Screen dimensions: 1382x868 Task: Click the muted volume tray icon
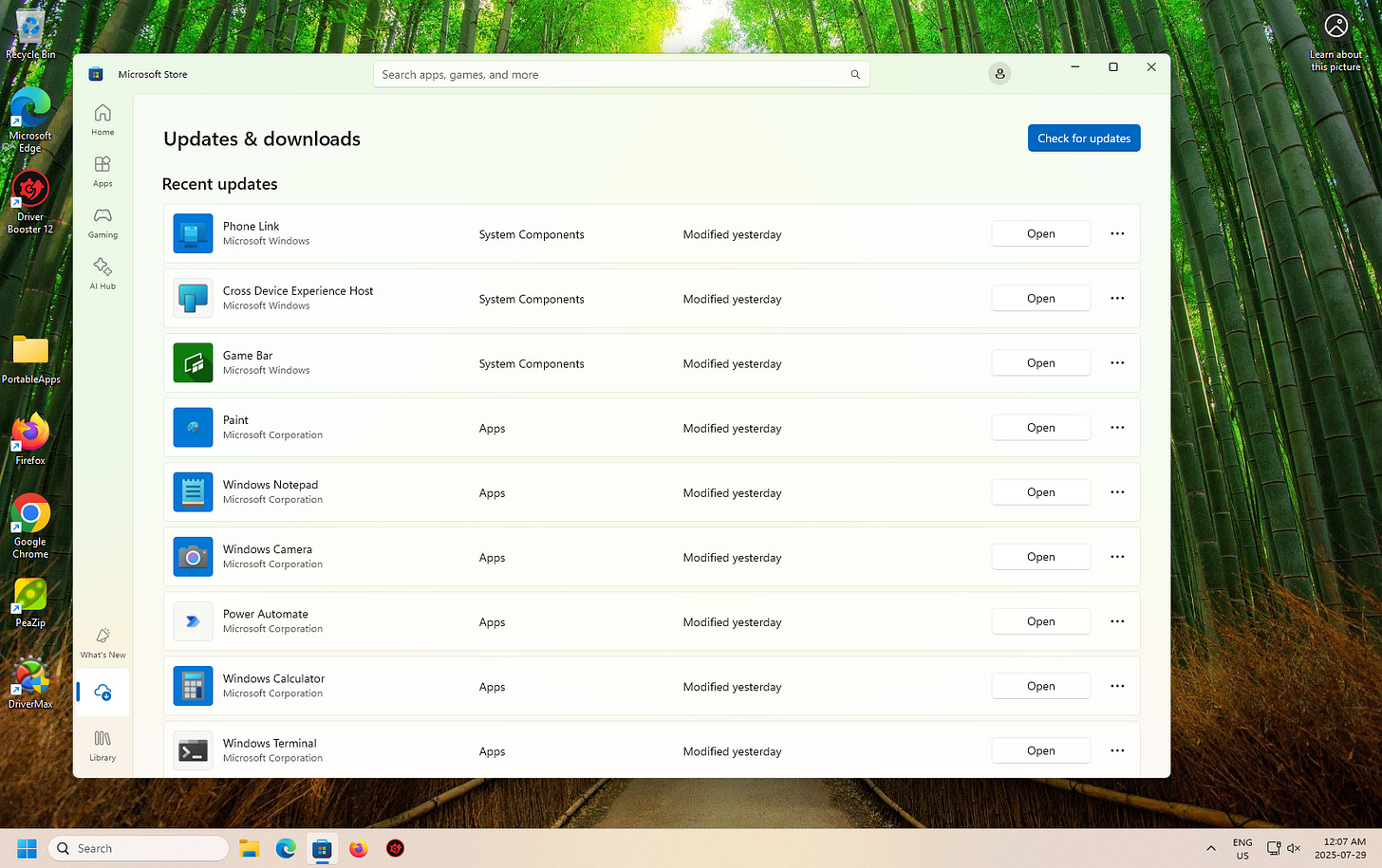tap(1294, 848)
